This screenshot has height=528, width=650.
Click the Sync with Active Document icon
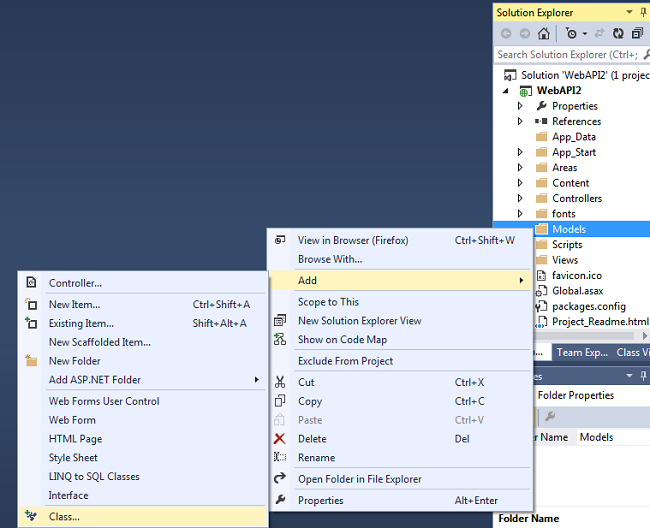[599, 33]
